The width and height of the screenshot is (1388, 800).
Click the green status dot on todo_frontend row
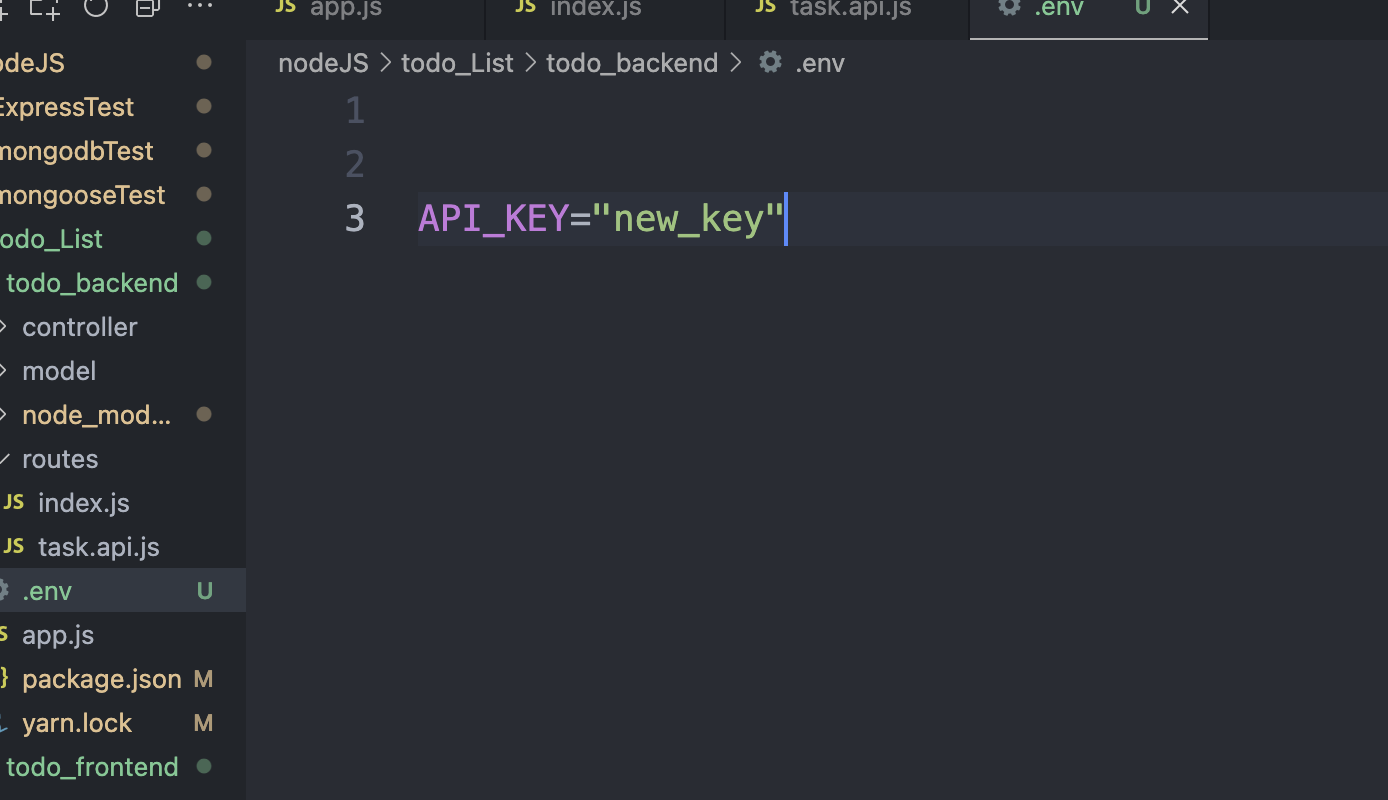coord(204,766)
